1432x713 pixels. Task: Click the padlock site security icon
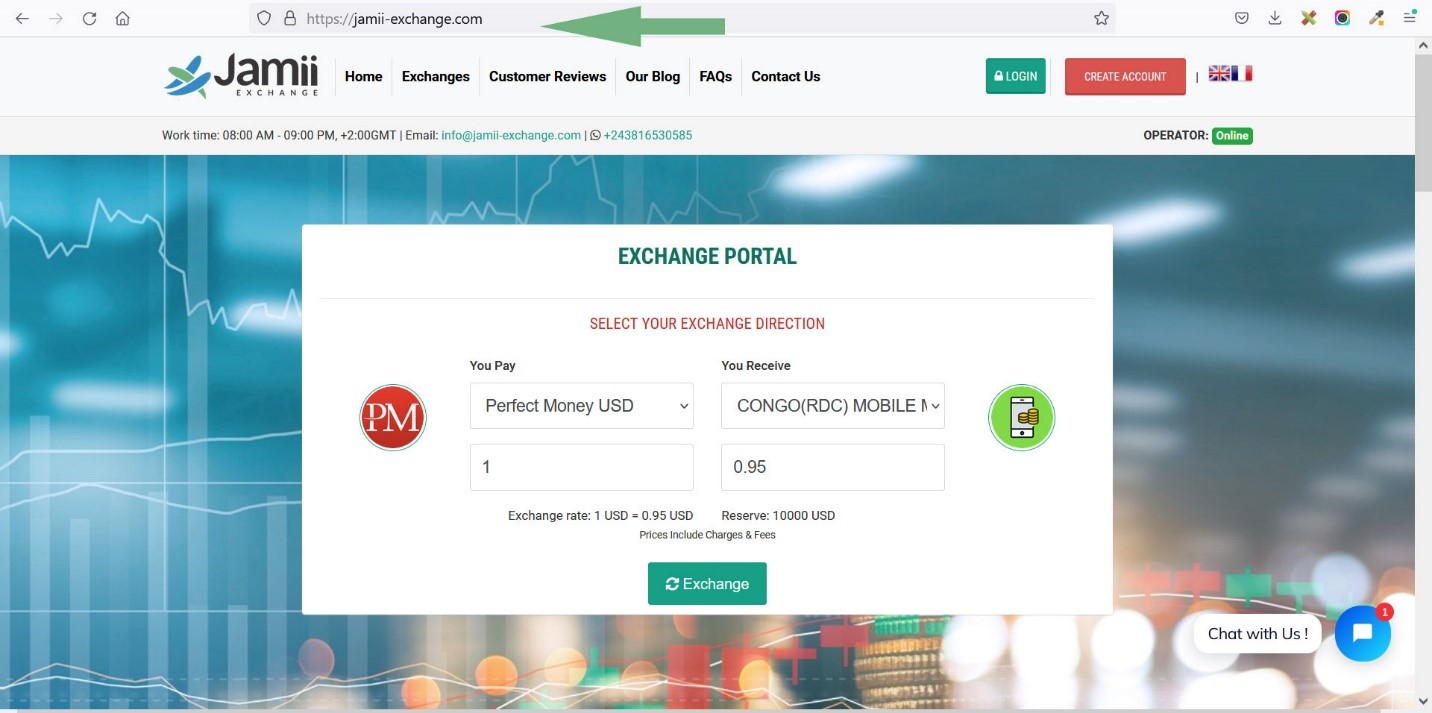290,18
